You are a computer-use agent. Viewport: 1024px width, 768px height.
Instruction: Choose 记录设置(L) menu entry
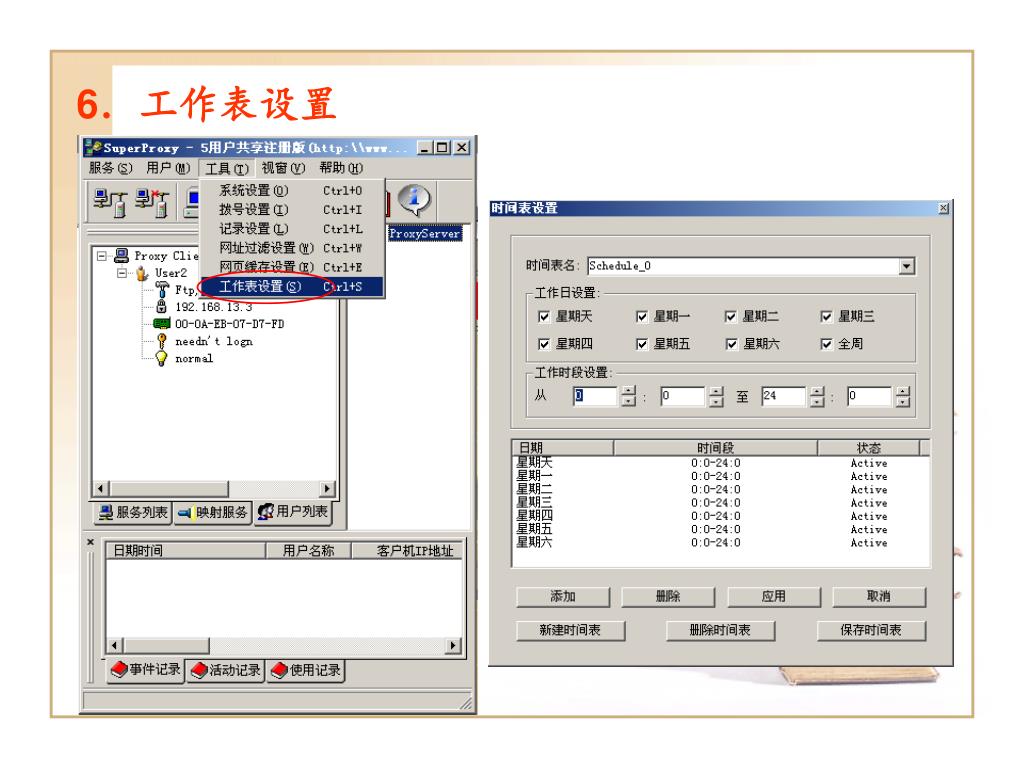tap(292, 229)
